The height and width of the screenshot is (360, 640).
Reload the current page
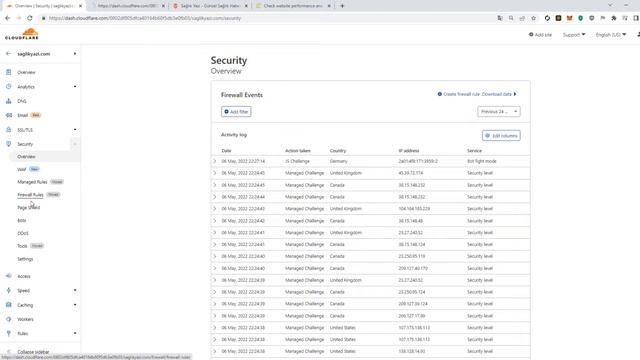coord(30,18)
